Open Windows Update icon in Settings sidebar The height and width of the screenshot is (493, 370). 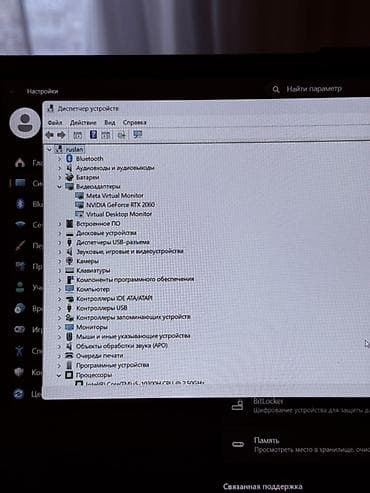pyautogui.click(x=19, y=394)
